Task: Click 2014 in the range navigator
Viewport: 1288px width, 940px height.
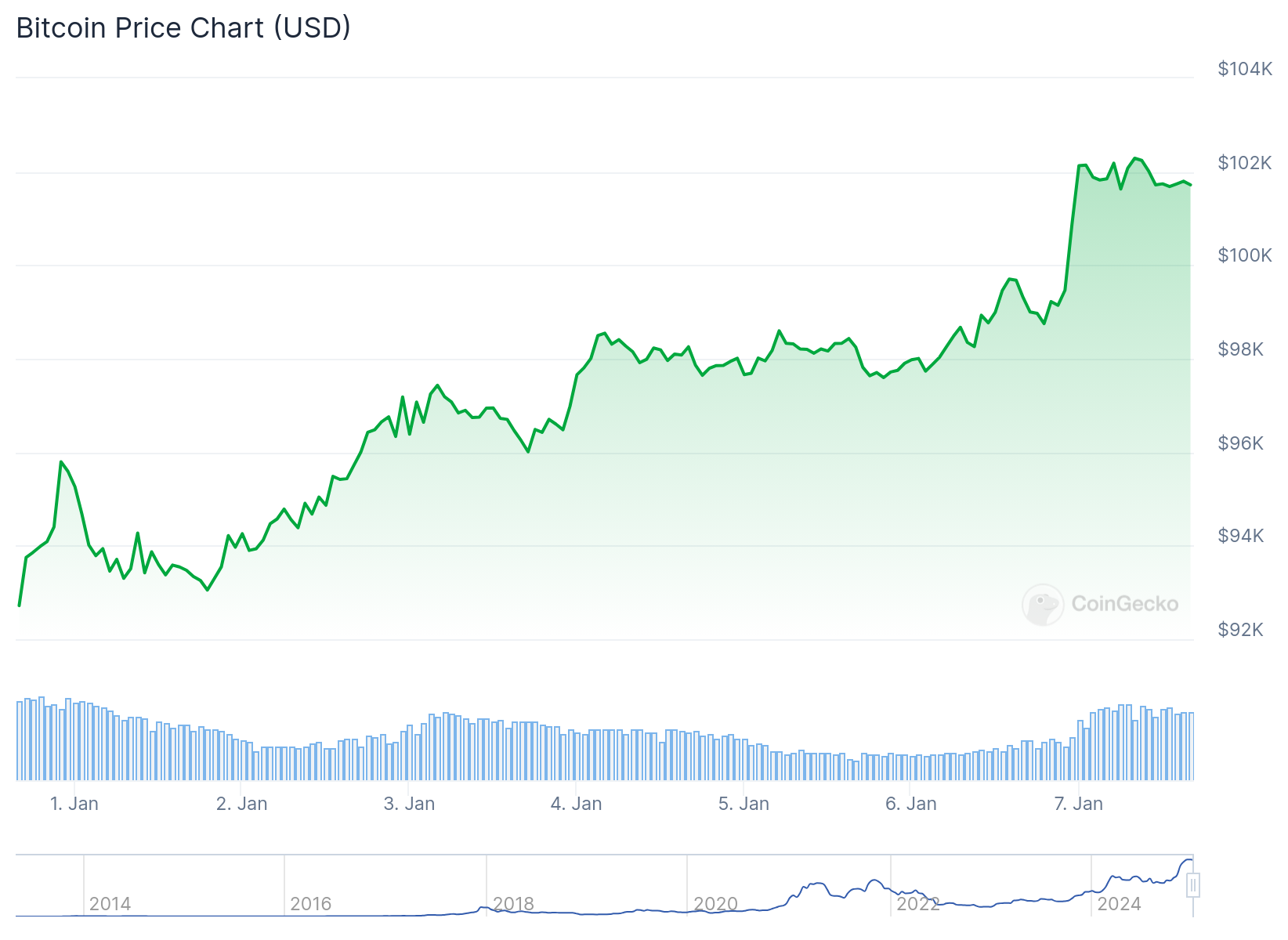Action: (x=110, y=904)
